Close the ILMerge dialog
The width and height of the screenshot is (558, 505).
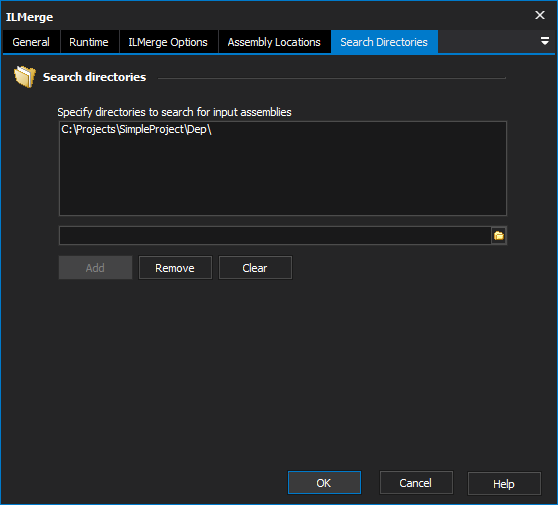(540, 15)
